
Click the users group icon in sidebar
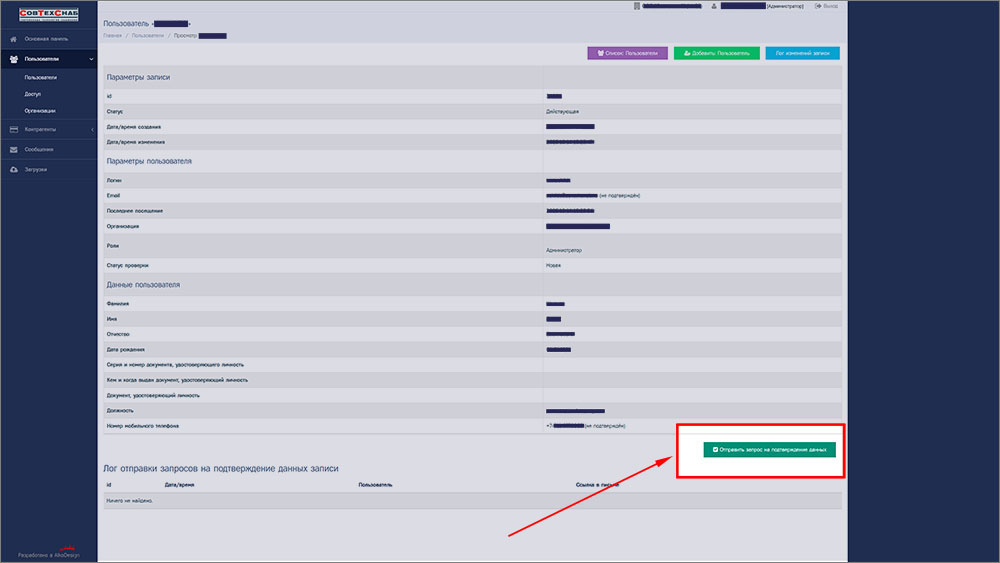click(14, 59)
